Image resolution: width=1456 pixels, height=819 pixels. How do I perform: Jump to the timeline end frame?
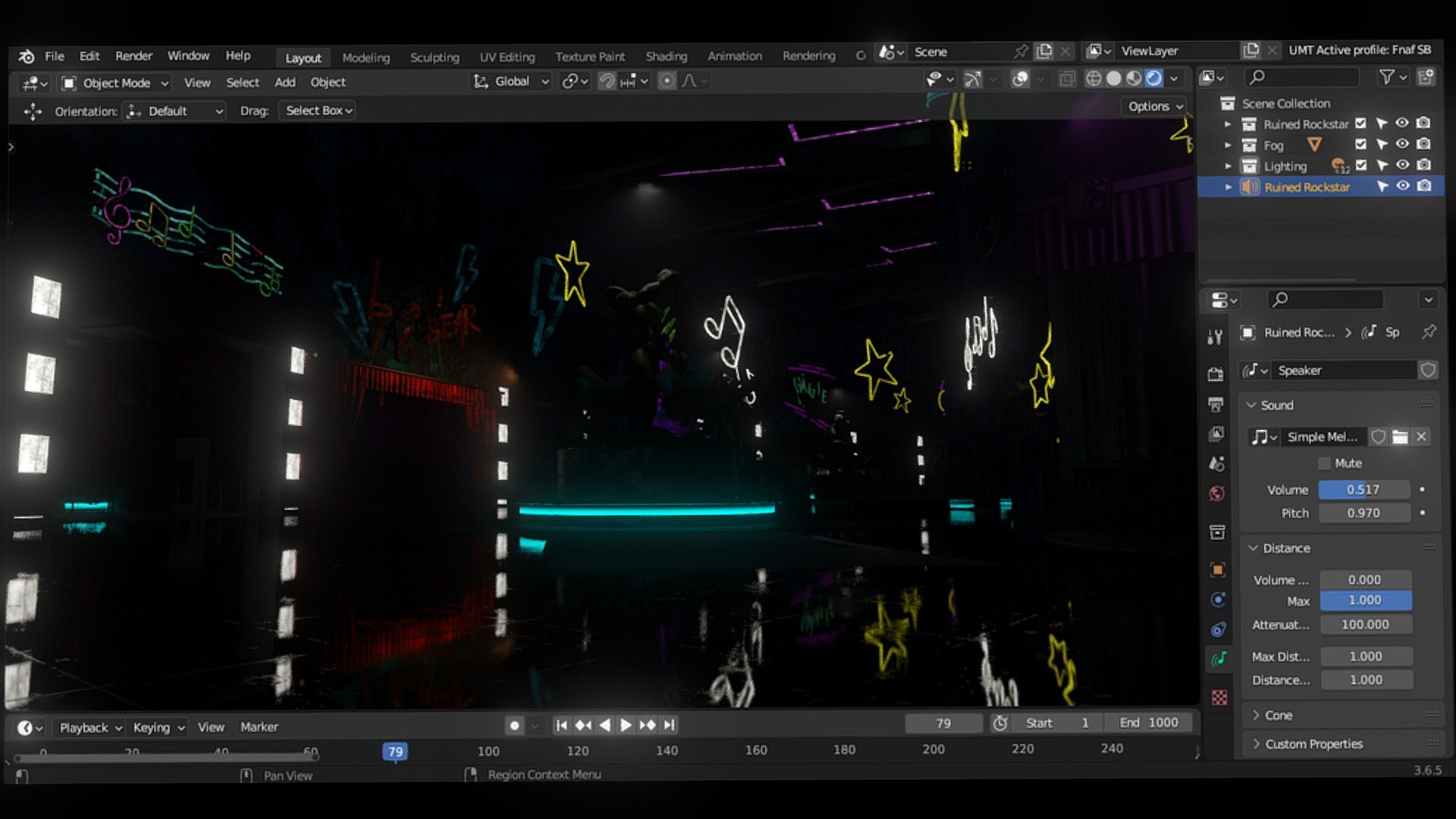(x=669, y=725)
